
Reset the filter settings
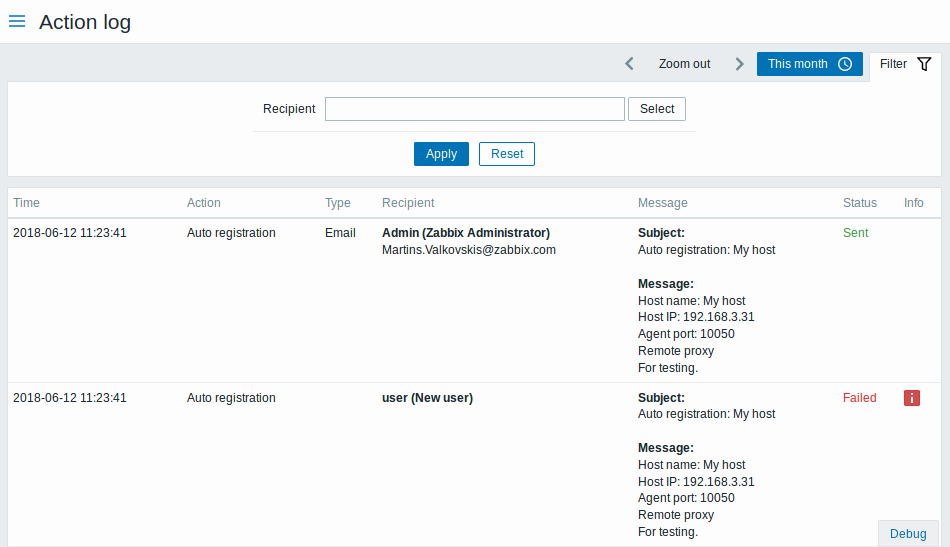(507, 154)
